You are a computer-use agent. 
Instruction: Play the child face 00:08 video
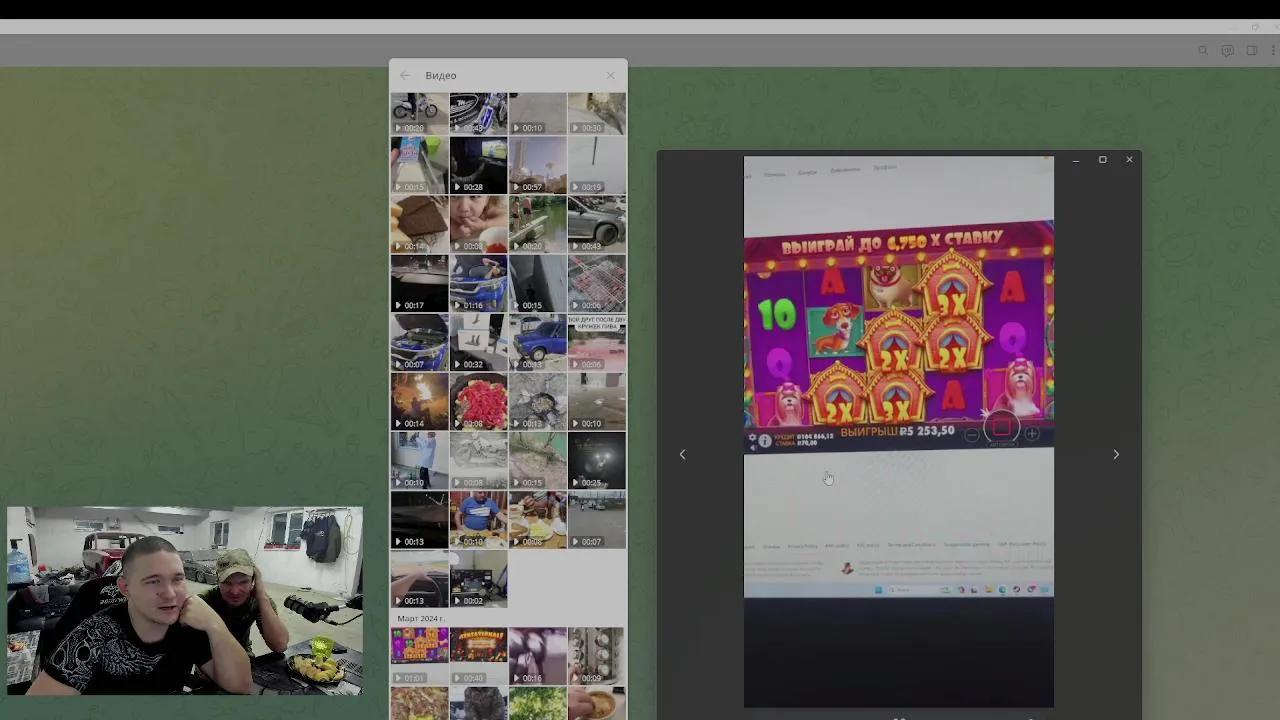478,224
